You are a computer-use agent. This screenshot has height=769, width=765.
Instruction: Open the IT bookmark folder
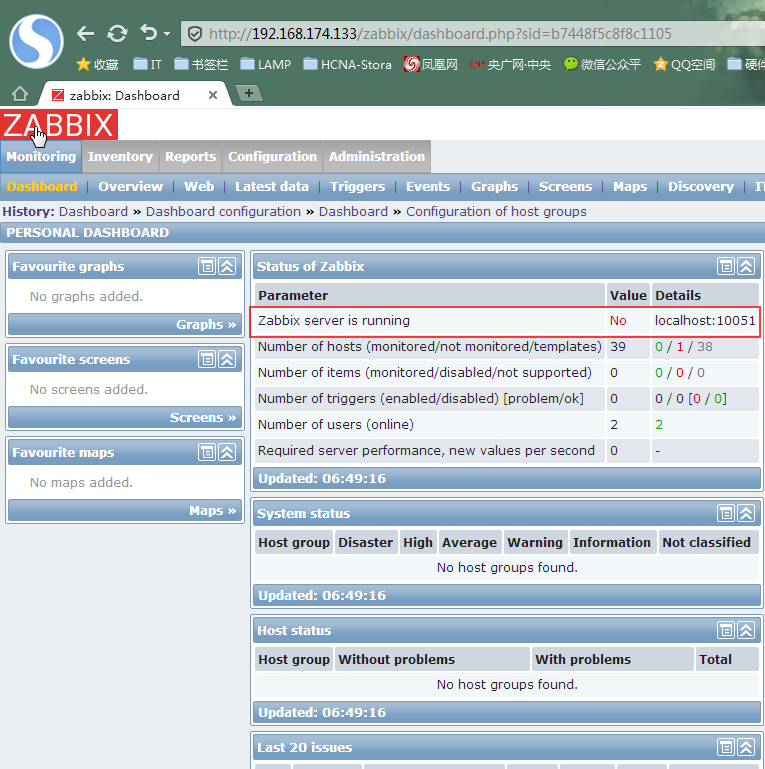[147, 64]
